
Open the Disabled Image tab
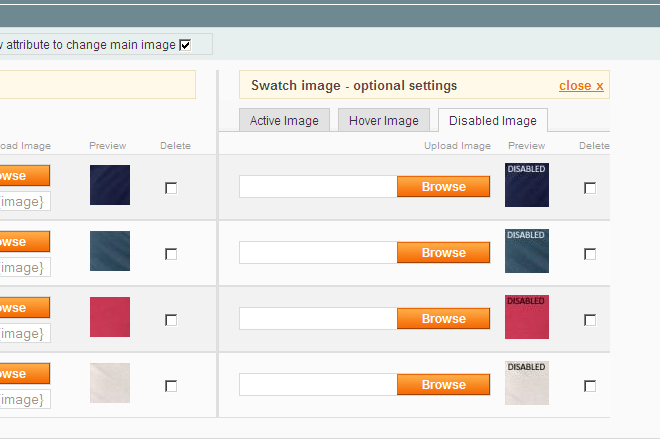tap(492, 121)
